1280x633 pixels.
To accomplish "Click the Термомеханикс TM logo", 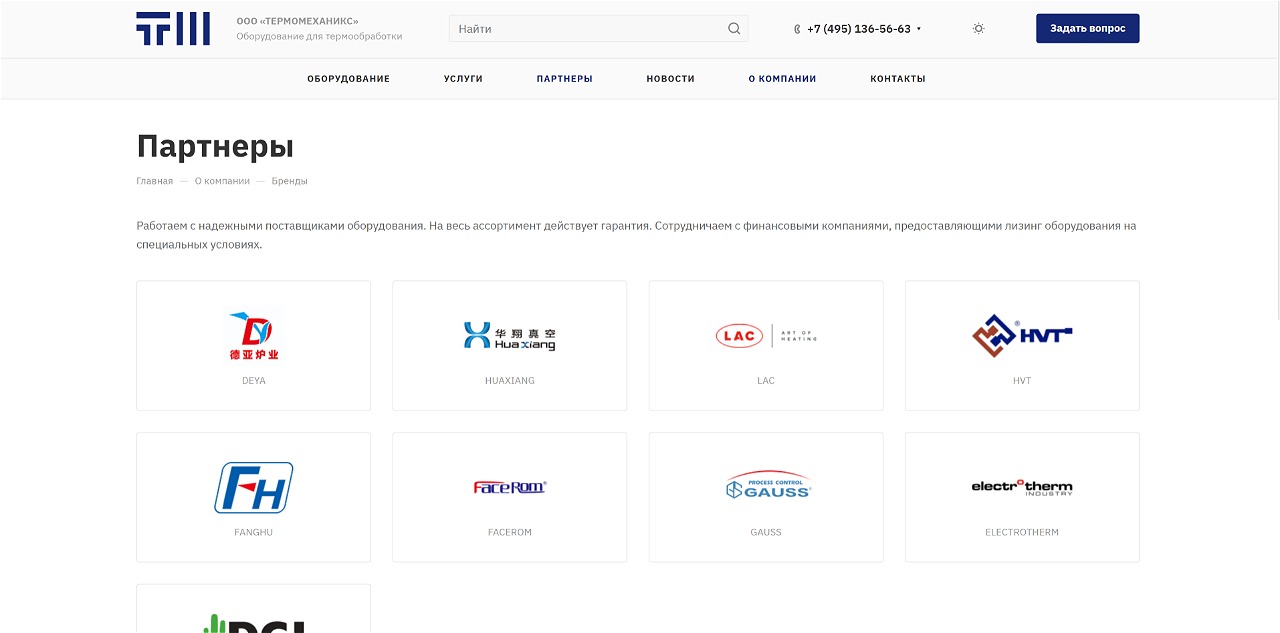I will (x=172, y=28).
